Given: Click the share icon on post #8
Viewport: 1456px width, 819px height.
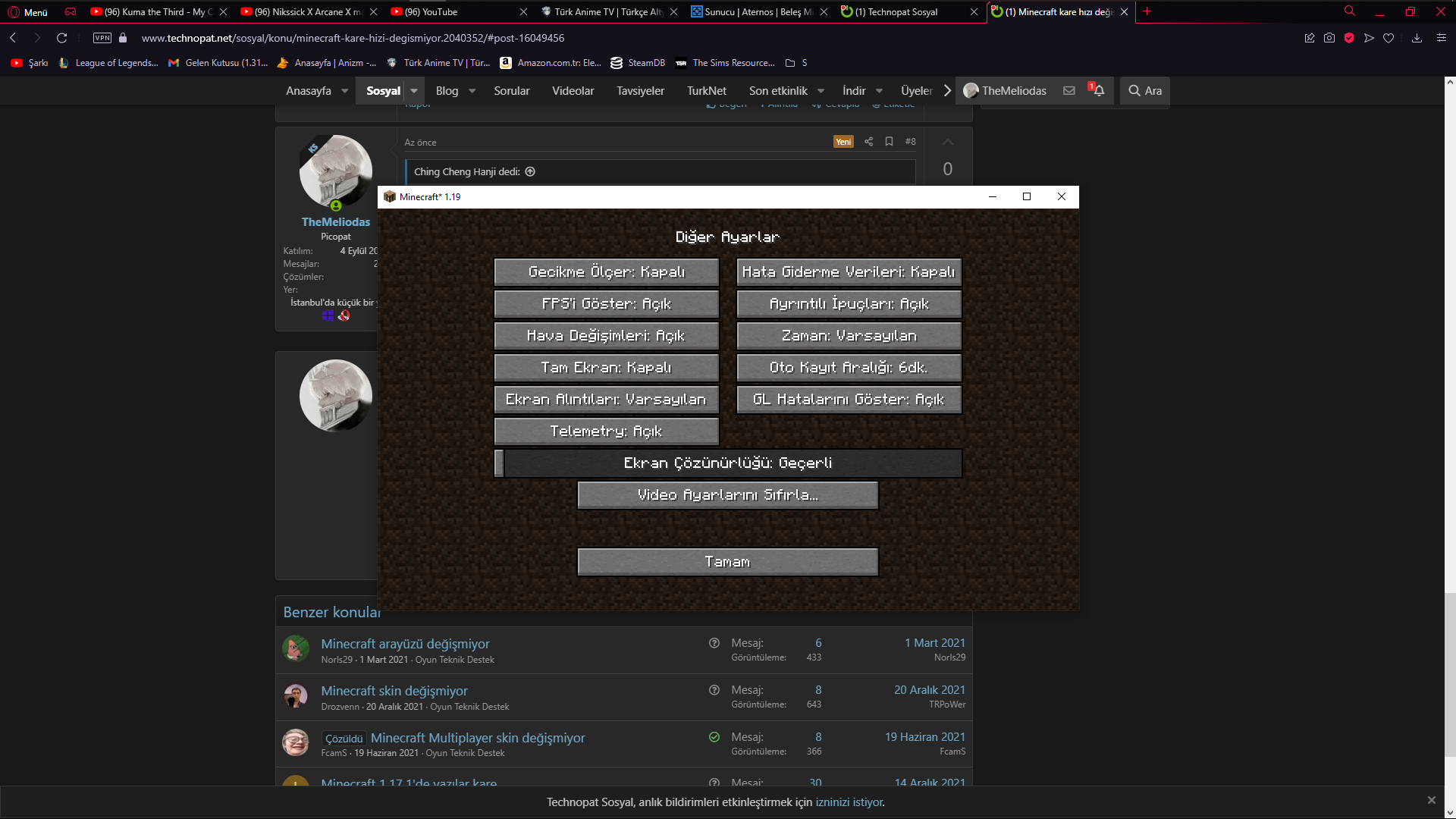Looking at the screenshot, I should (869, 142).
